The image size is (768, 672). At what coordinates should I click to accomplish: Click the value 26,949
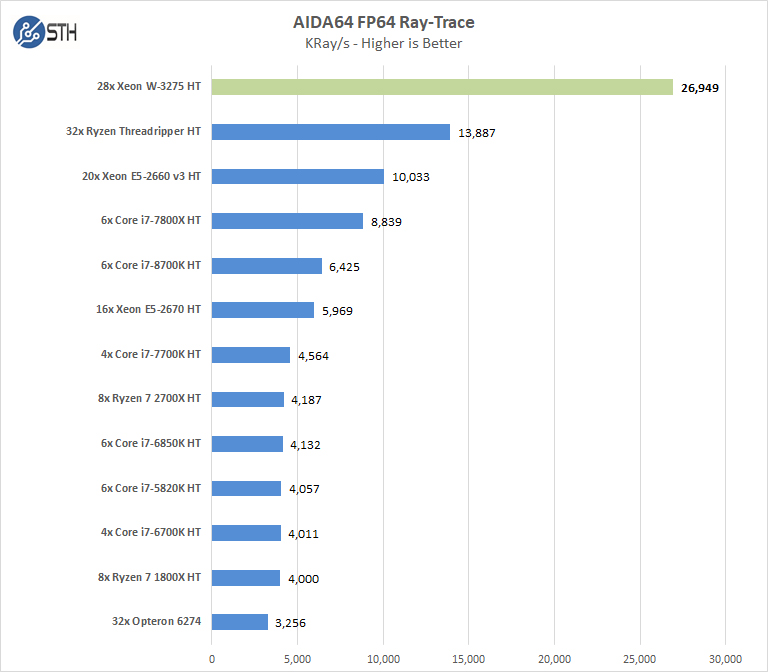coord(700,88)
